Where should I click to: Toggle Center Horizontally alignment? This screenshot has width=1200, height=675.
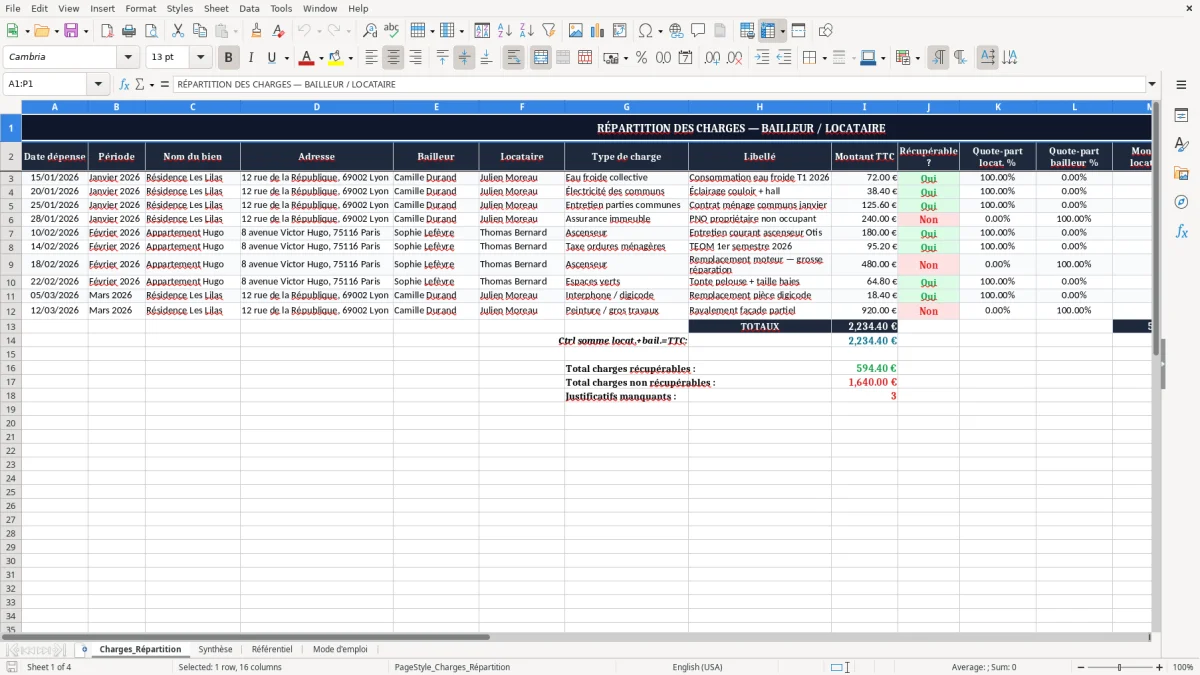[393, 58]
